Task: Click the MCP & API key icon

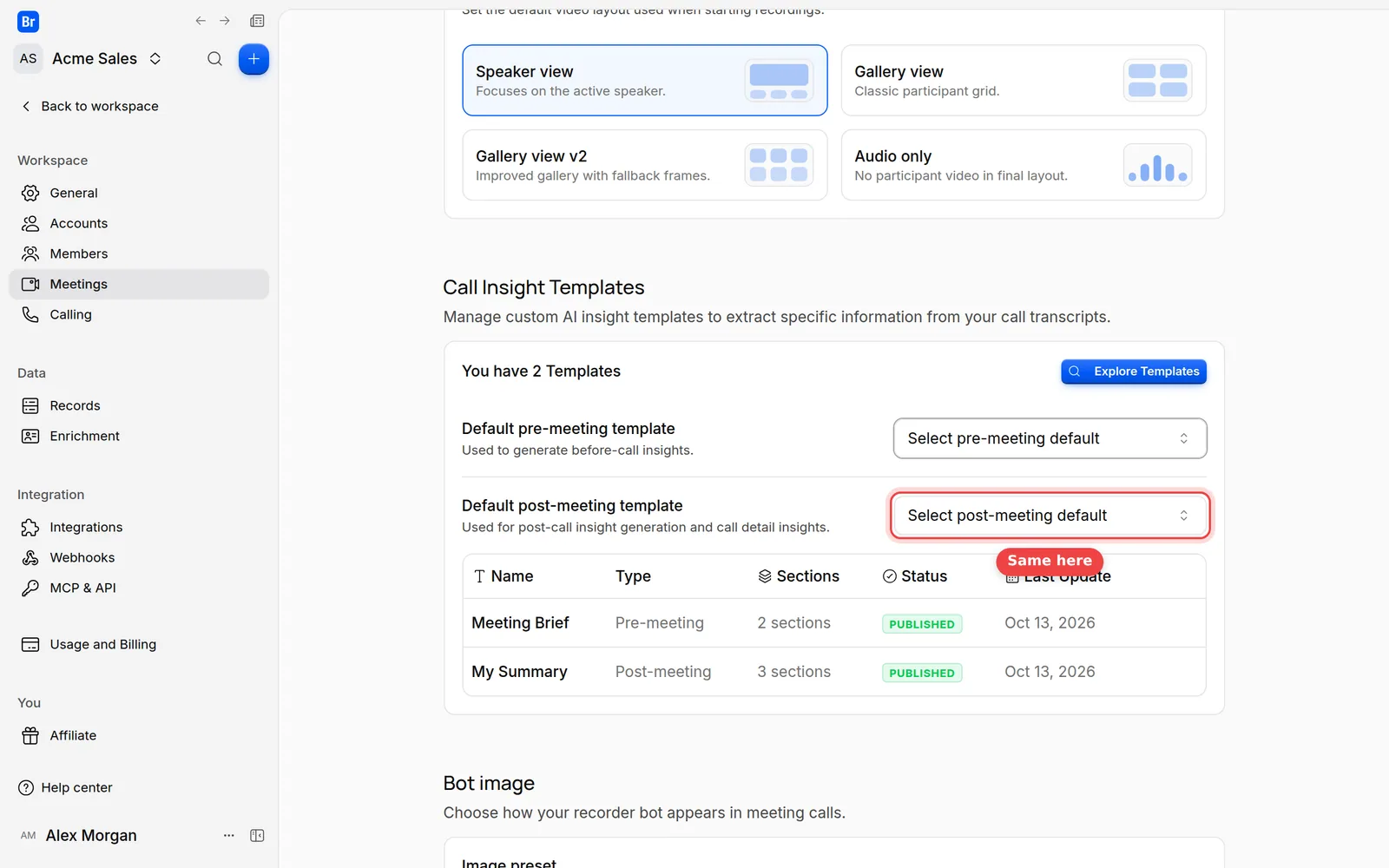Action: 30,588
